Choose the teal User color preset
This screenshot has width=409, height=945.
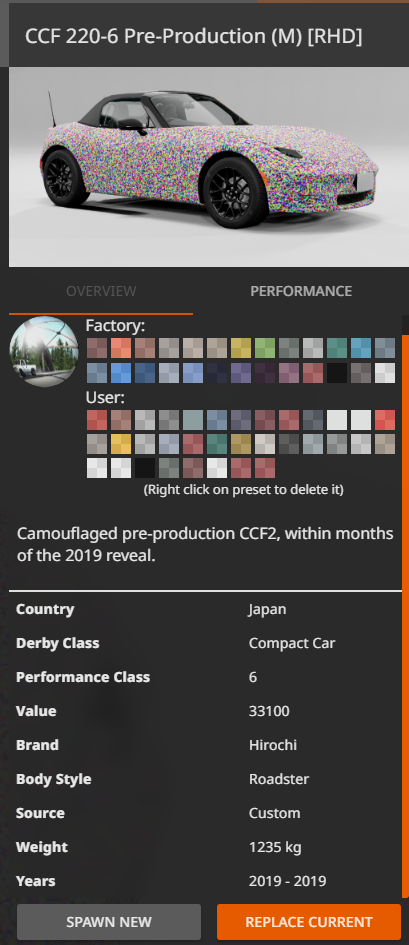pos(217,444)
